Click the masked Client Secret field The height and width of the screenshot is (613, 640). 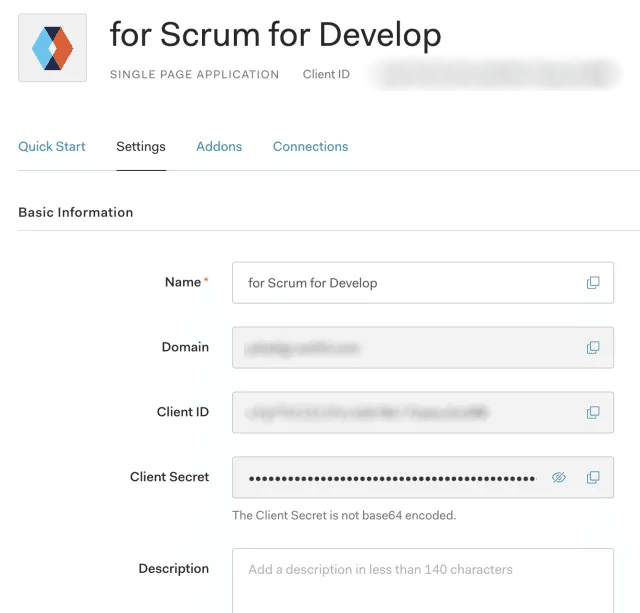coord(390,477)
